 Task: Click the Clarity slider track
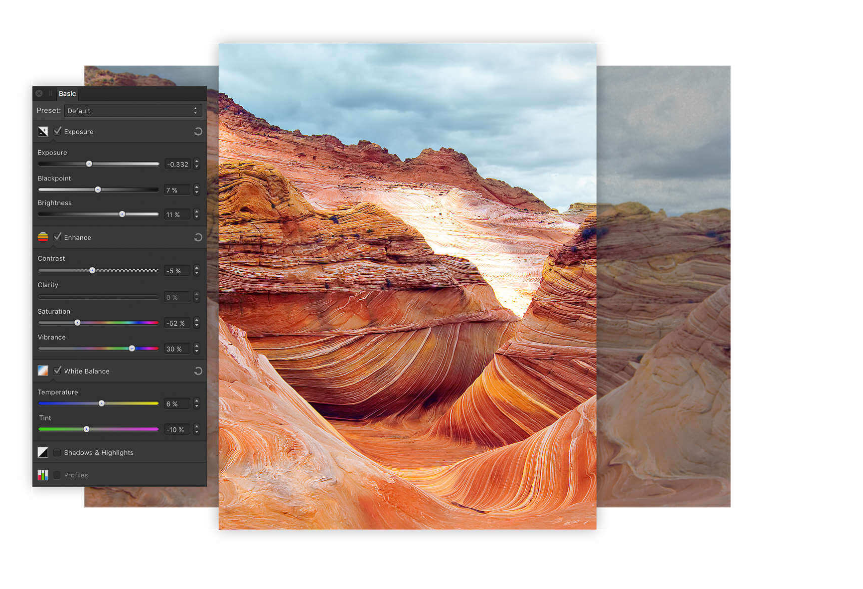click(99, 297)
